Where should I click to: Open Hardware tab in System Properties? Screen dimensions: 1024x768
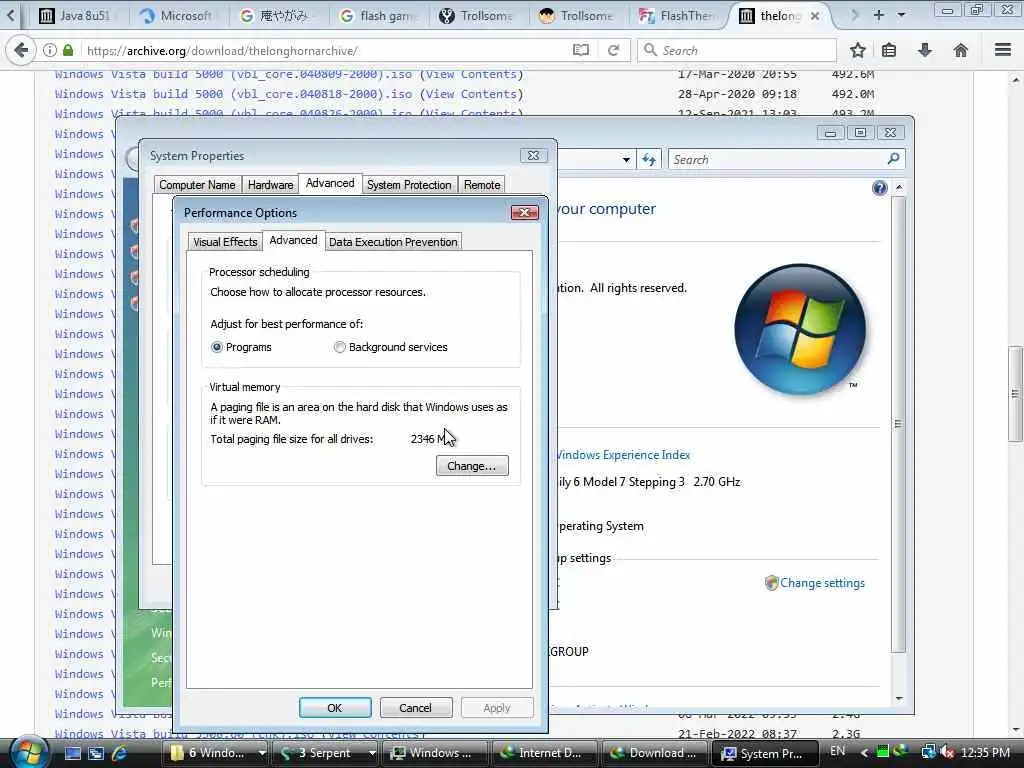pyautogui.click(x=270, y=185)
